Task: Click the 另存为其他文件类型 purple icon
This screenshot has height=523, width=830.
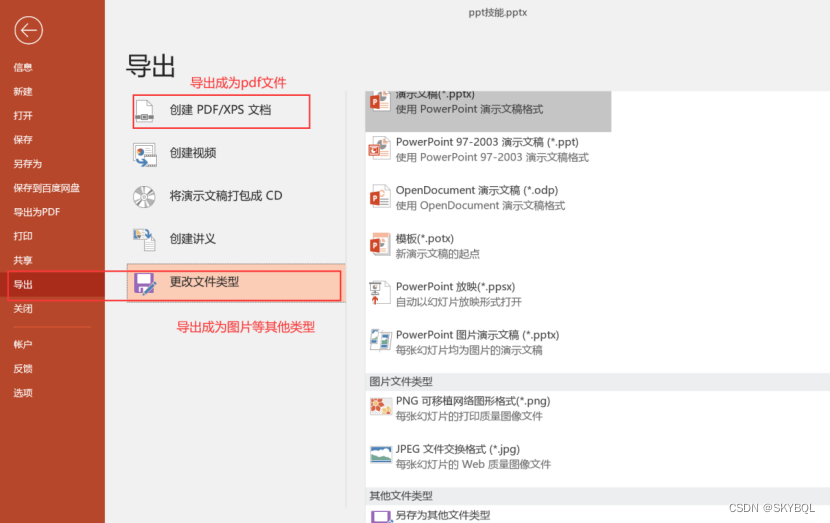Action: tap(381, 516)
